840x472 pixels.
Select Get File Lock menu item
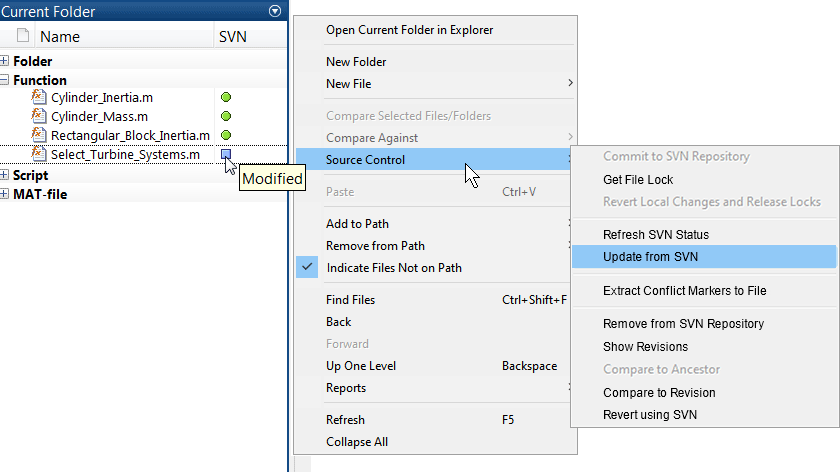(638, 180)
